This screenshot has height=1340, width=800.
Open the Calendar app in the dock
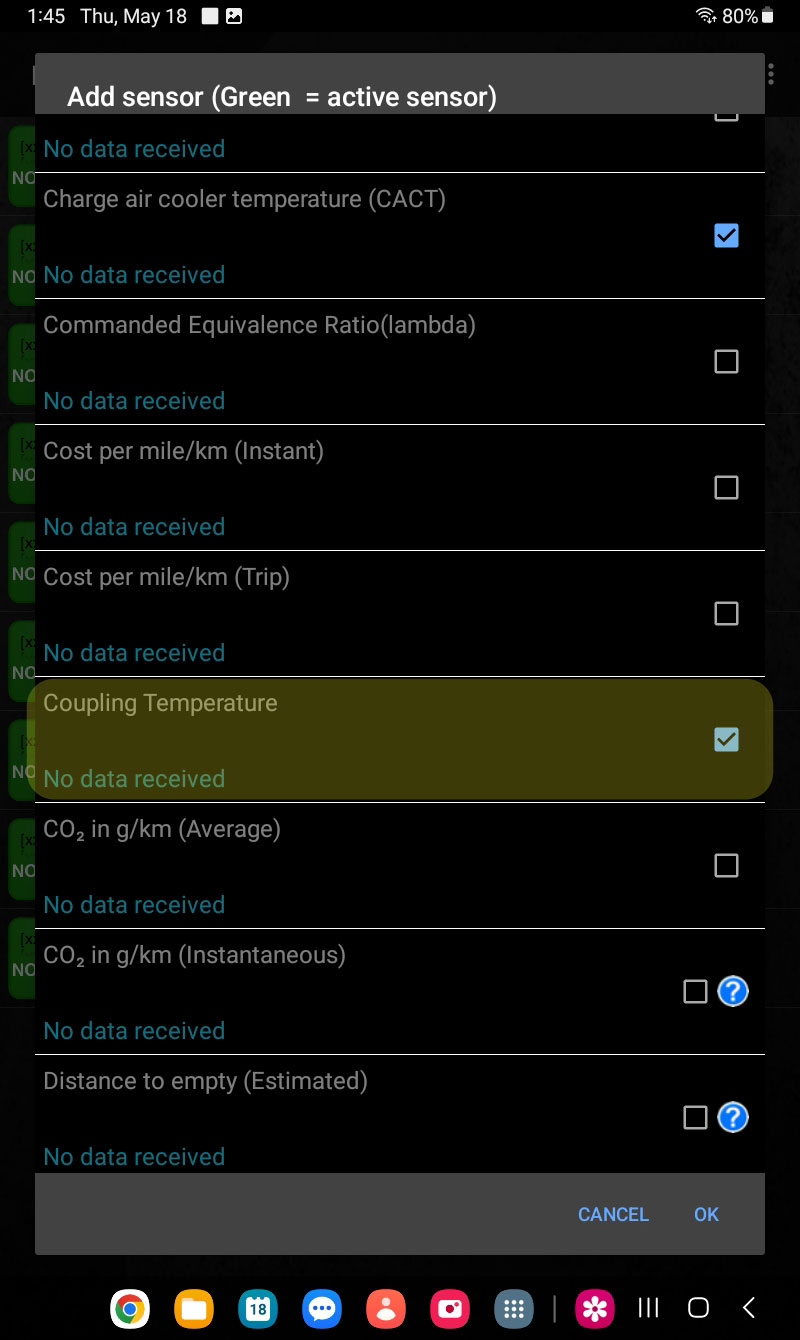click(258, 1308)
